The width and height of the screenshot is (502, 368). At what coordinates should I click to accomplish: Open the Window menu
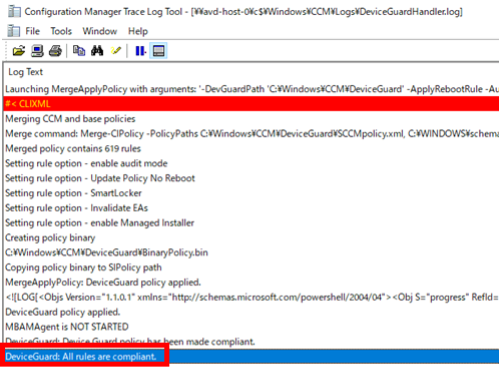(x=100, y=31)
